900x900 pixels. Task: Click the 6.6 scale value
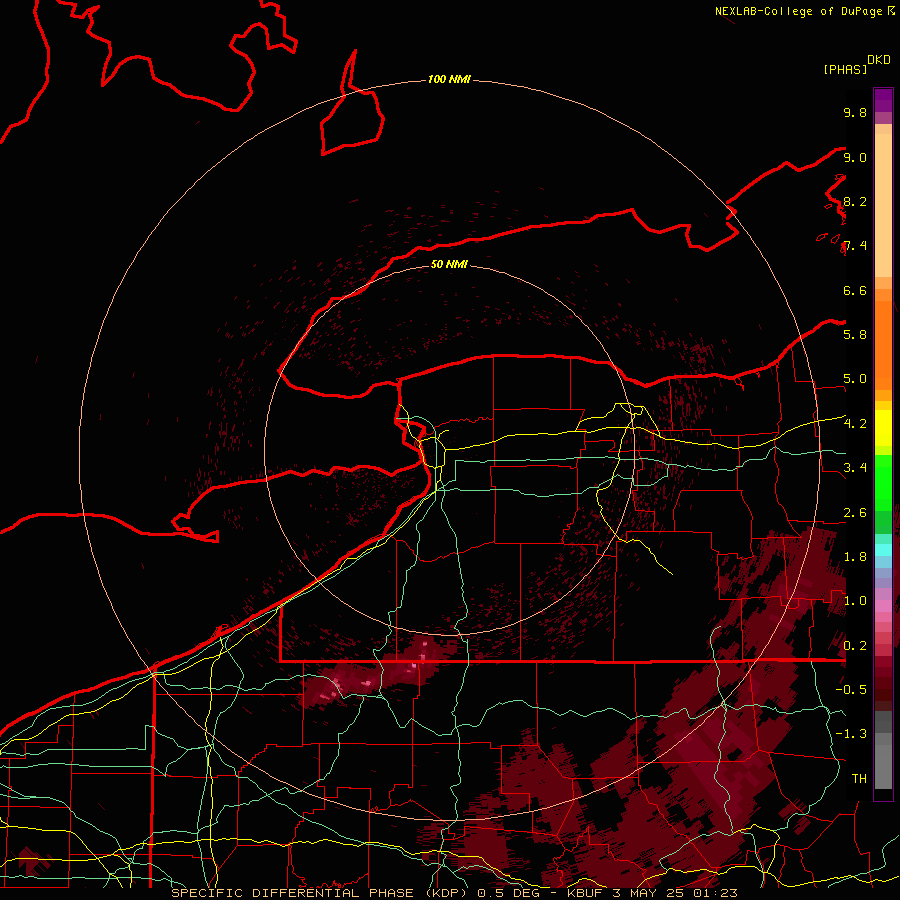point(855,290)
